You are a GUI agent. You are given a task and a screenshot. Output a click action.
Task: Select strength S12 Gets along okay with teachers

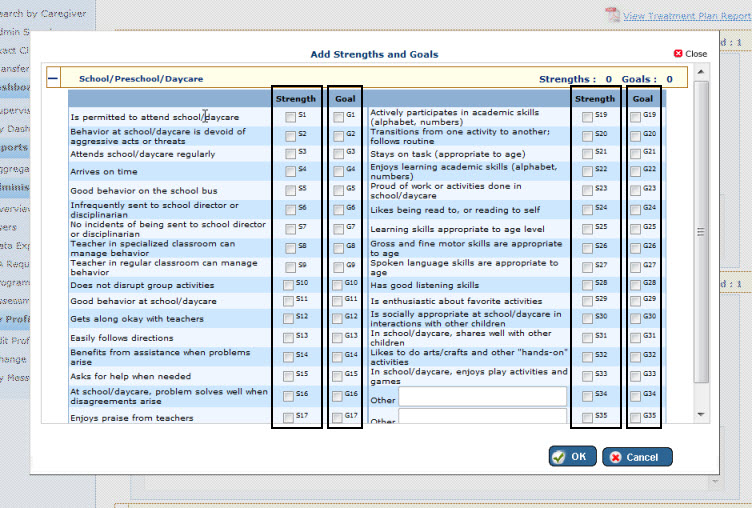(x=288, y=319)
